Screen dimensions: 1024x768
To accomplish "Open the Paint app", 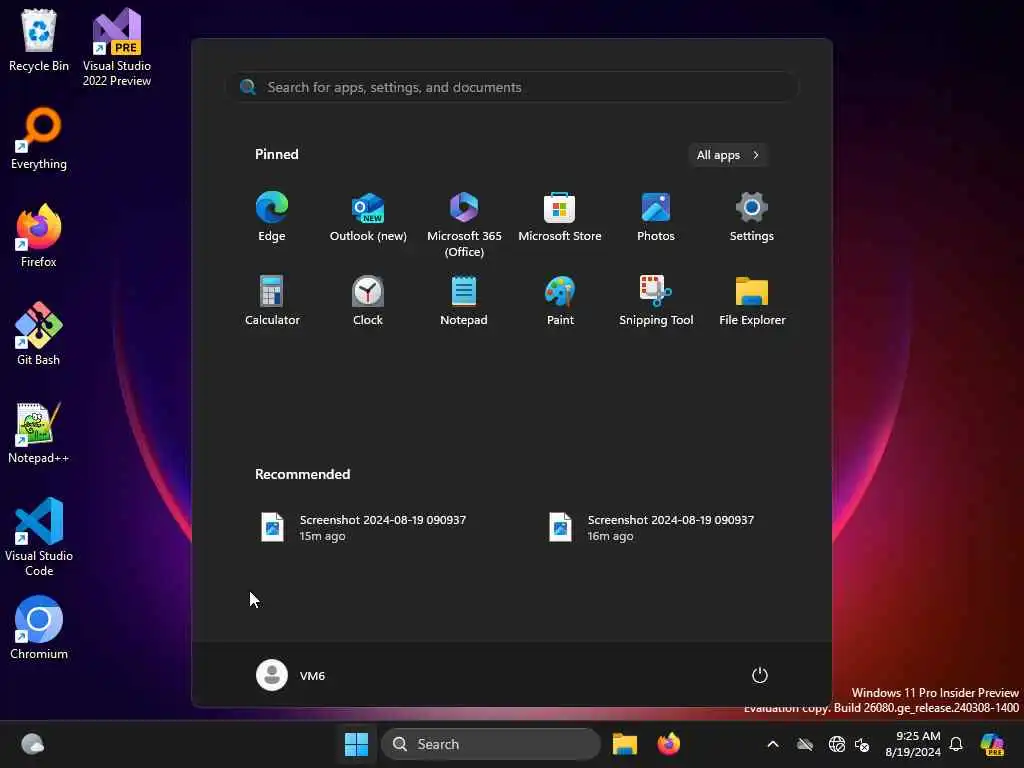I will click(x=560, y=300).
